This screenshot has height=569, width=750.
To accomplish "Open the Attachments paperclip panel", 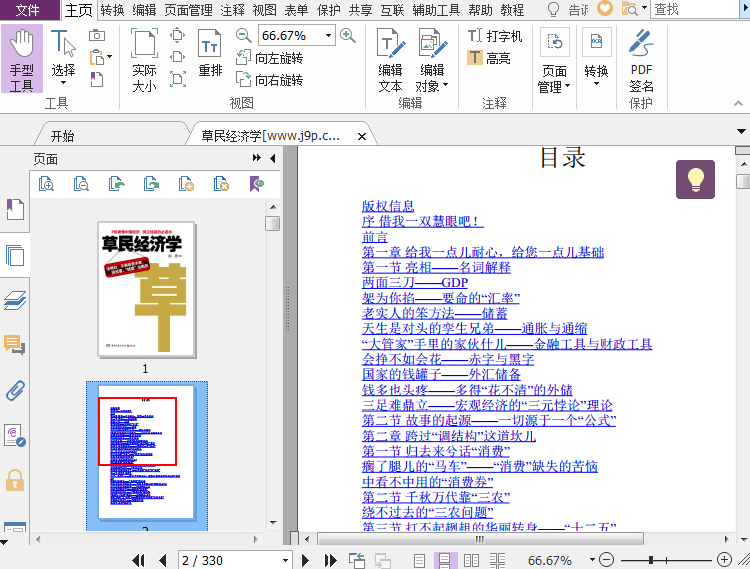I will (x=15, y=390).
